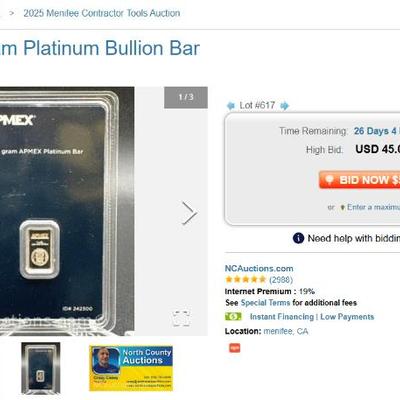Click the green financing dollar icon
This screenshot has height=400, width=400.
(233, 316)
